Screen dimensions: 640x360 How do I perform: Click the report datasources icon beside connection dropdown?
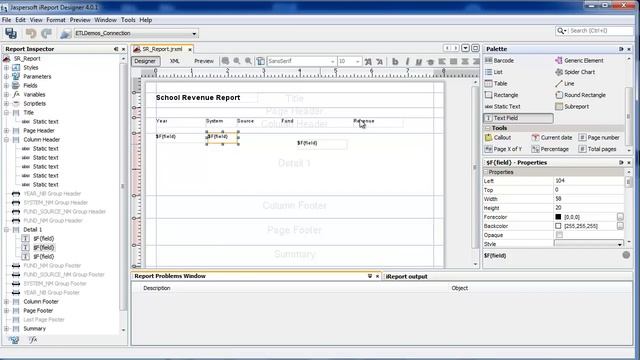[x=65, y=33]
